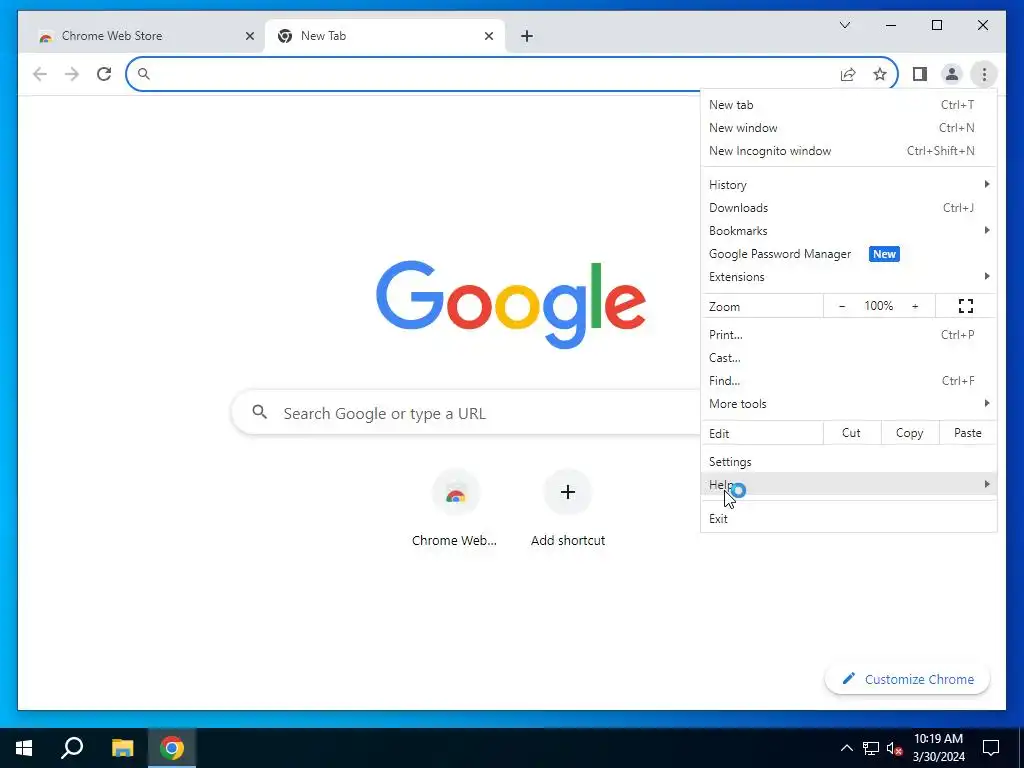Open the profile avatar icon
The height and width of the screenshot is (768, 1024).
coord(952,74)
